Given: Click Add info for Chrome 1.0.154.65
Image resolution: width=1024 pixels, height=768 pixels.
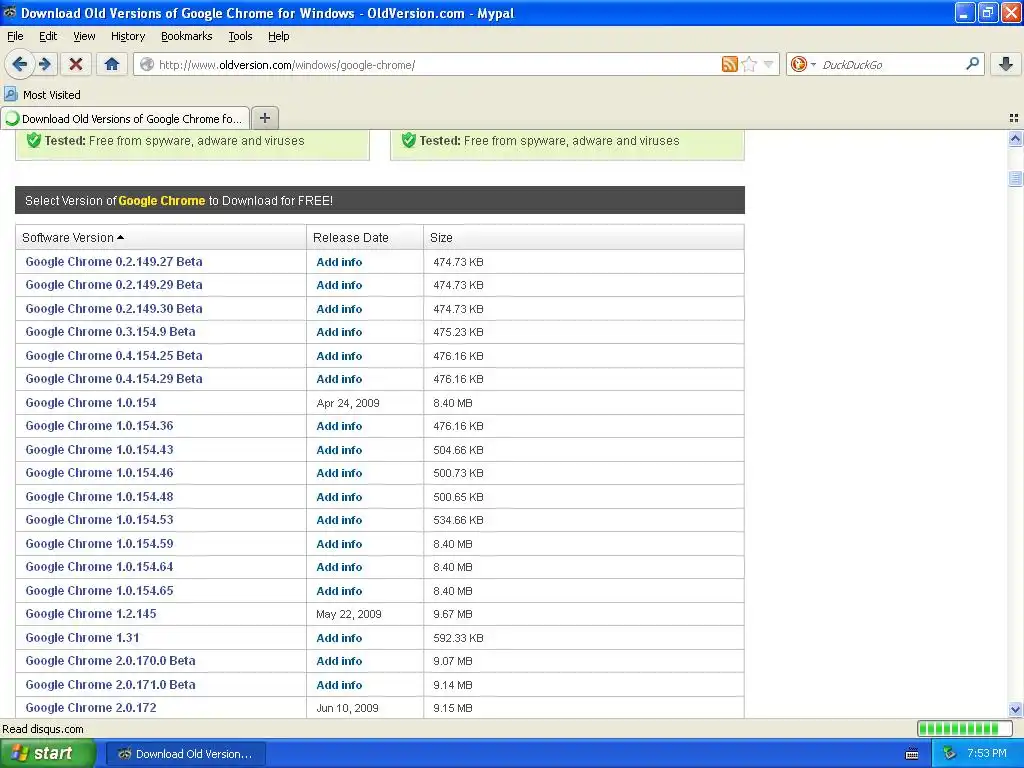Looking at the screenshot, I should tap(339, 591).
